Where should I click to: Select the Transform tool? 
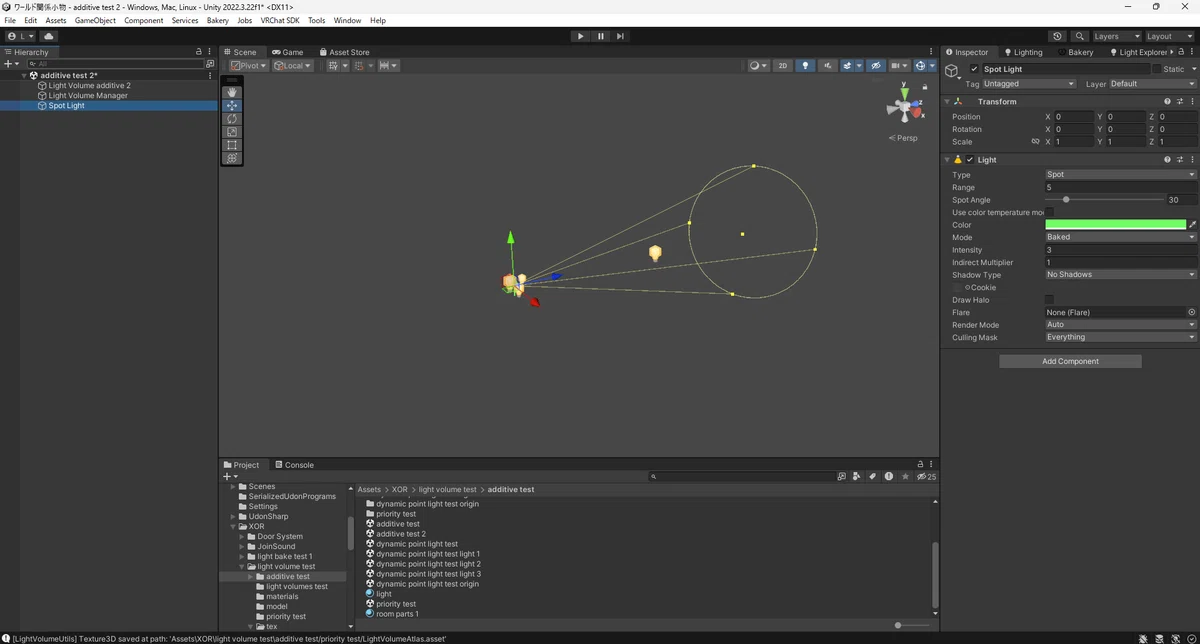point(232,158)
